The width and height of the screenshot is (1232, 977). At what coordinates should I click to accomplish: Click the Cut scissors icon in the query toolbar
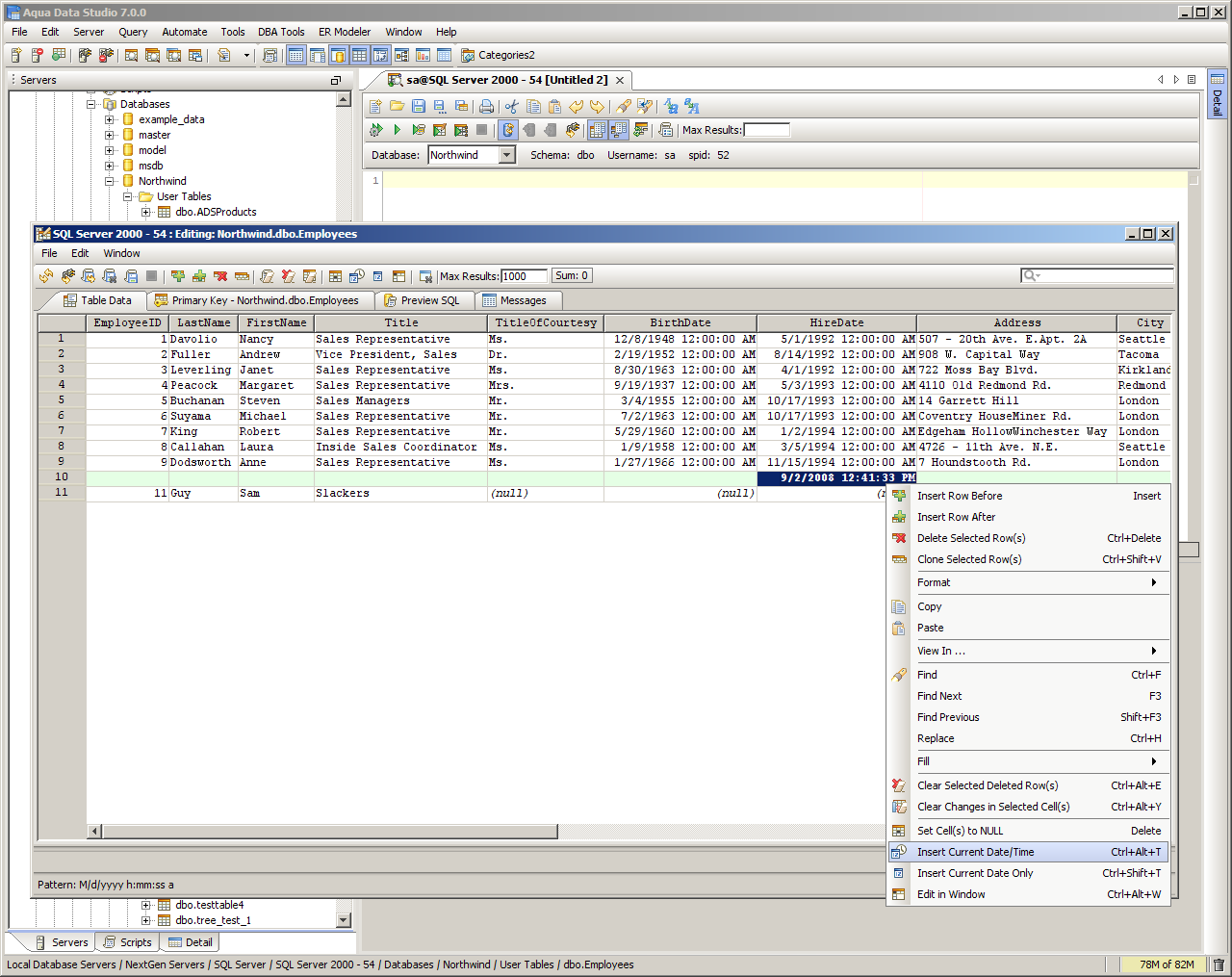(x=511, y=106)
